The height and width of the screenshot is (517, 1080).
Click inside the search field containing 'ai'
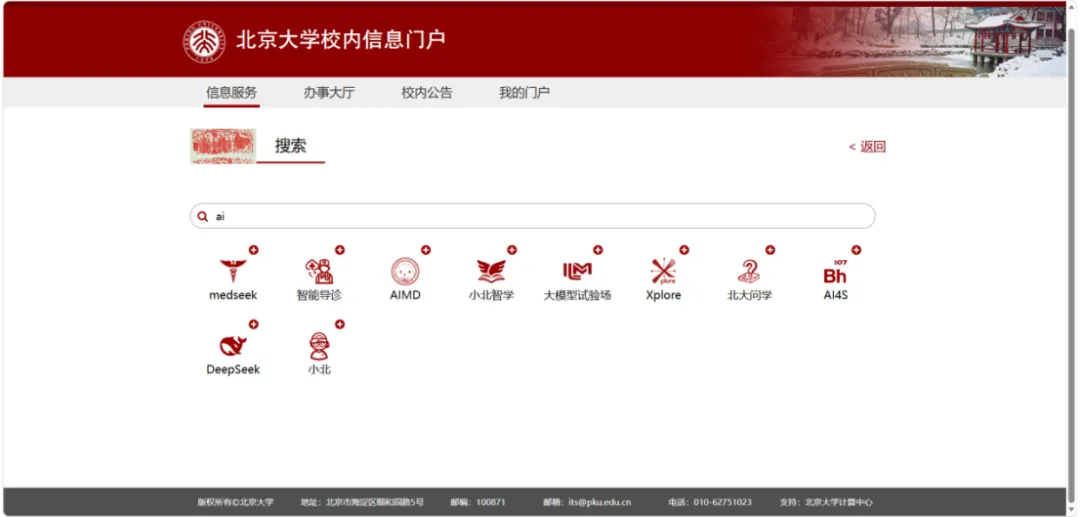[x=532, y=216]
